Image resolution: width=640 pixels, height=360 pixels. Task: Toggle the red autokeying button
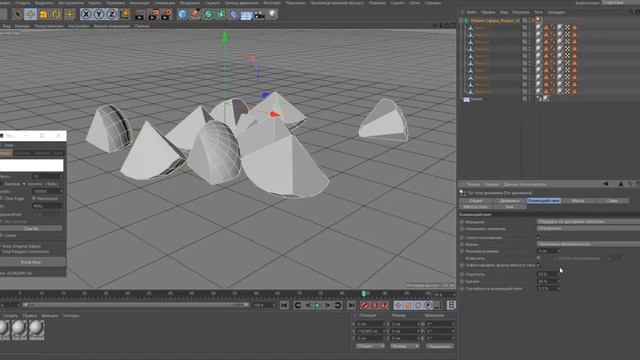point(375,305)
